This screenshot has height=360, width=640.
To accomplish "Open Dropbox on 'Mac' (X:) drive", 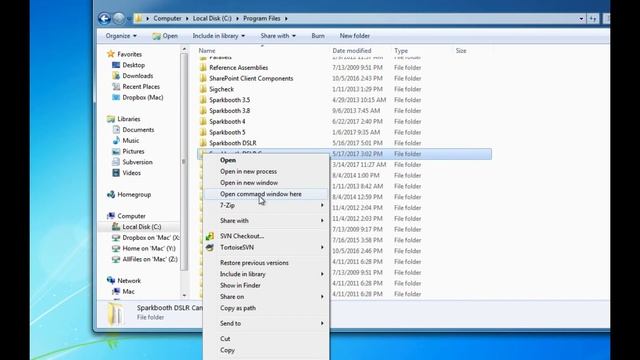I will click(151, 238).
